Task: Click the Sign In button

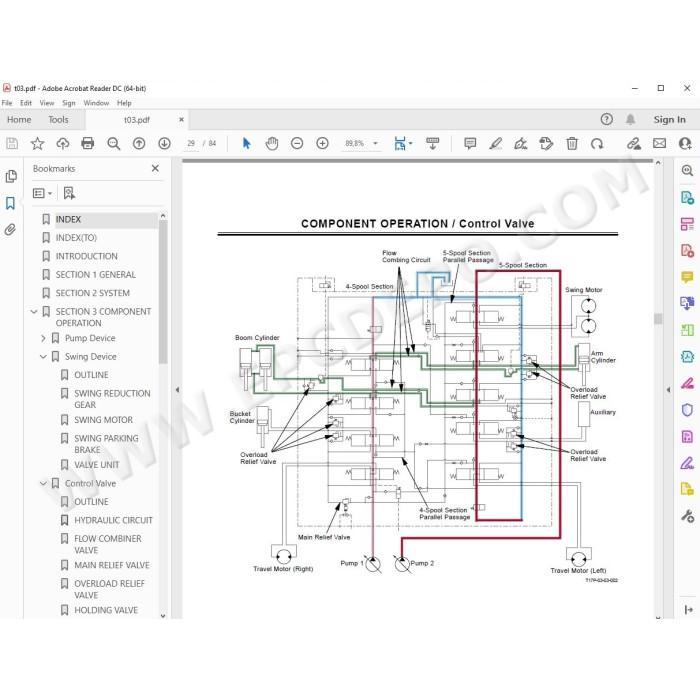Action: click(669, 120)
